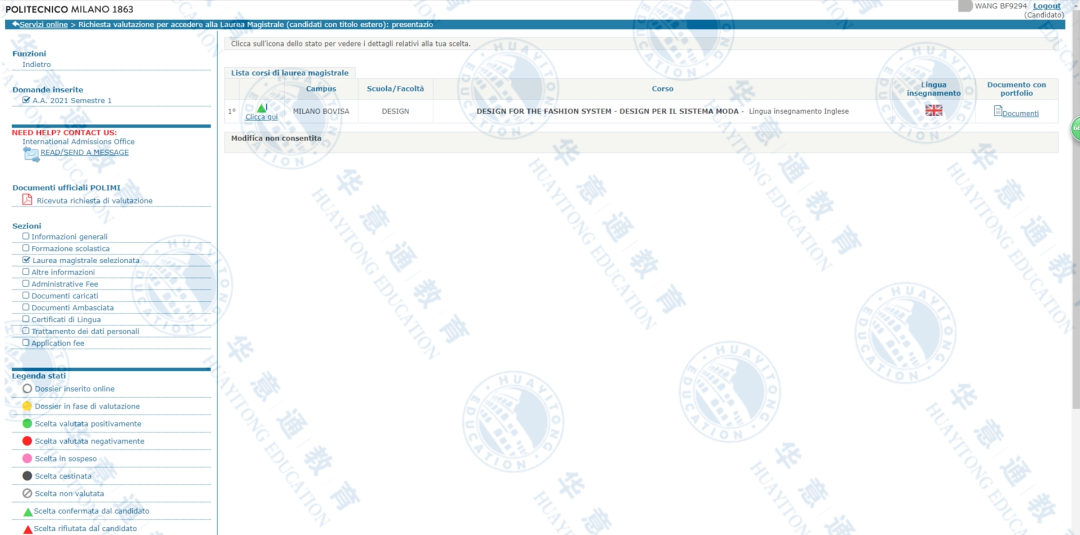The image size is (1080, 535).
Task: Click the pink Scelta in sospeso icon
Action: tap(27, 459)
